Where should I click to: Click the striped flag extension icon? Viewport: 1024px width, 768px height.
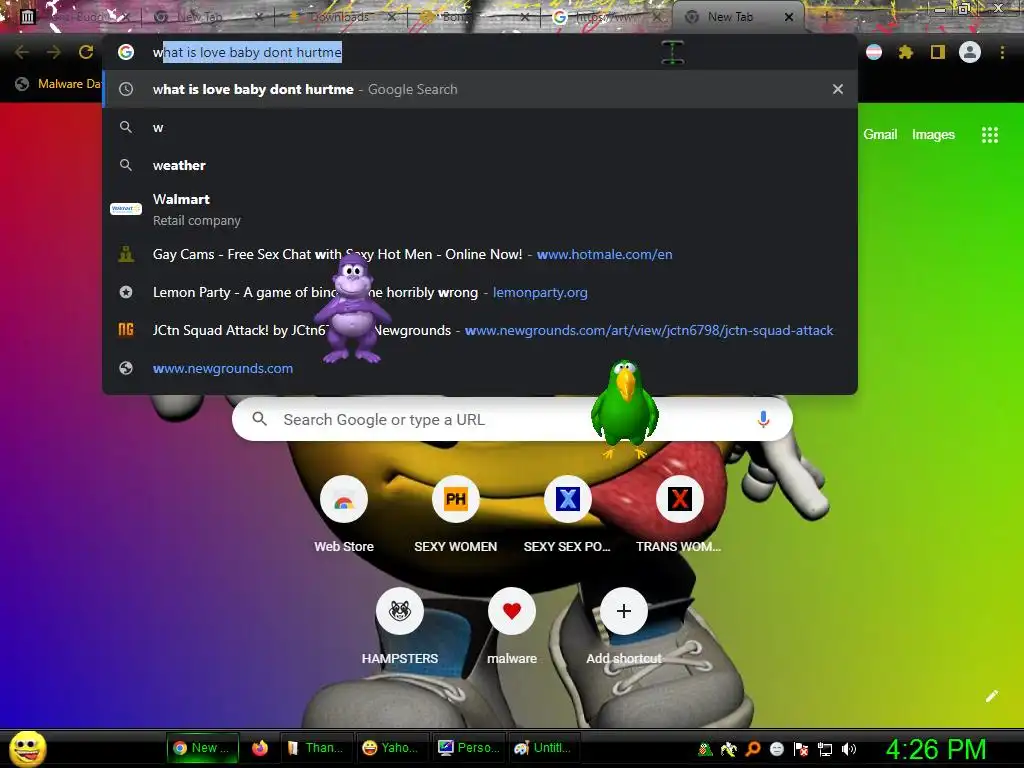tap(874, 52)
